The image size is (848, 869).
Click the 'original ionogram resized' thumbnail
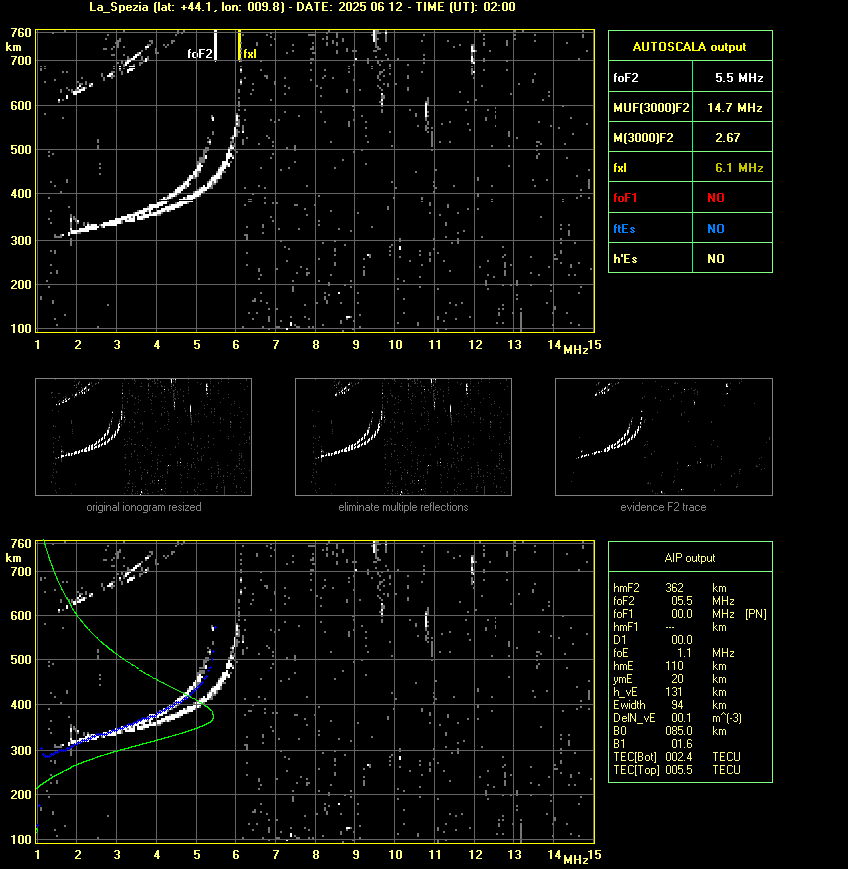pos(144,437)
